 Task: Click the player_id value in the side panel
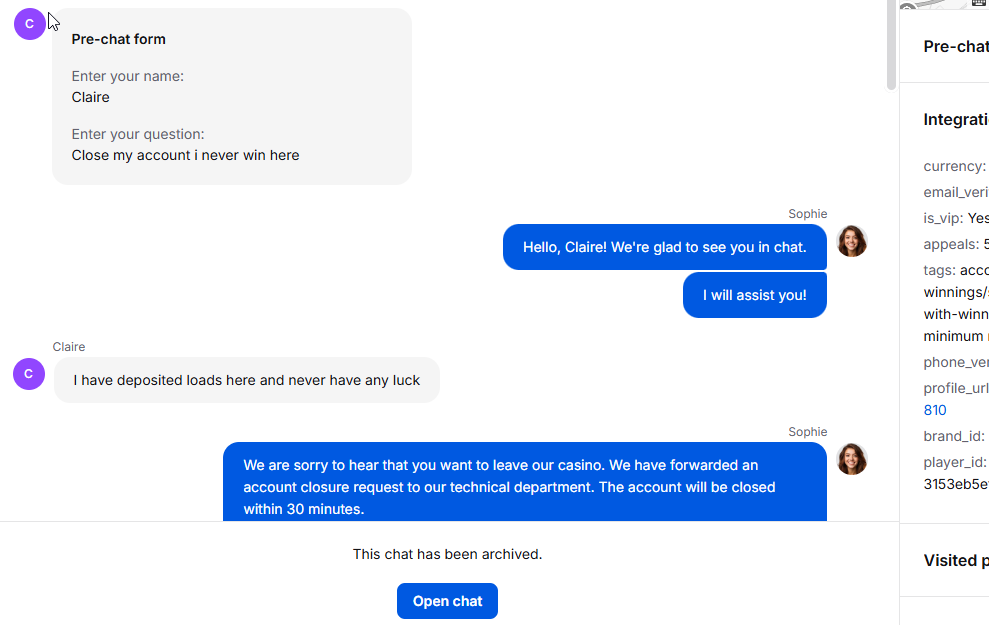click(x=955, y=484)
